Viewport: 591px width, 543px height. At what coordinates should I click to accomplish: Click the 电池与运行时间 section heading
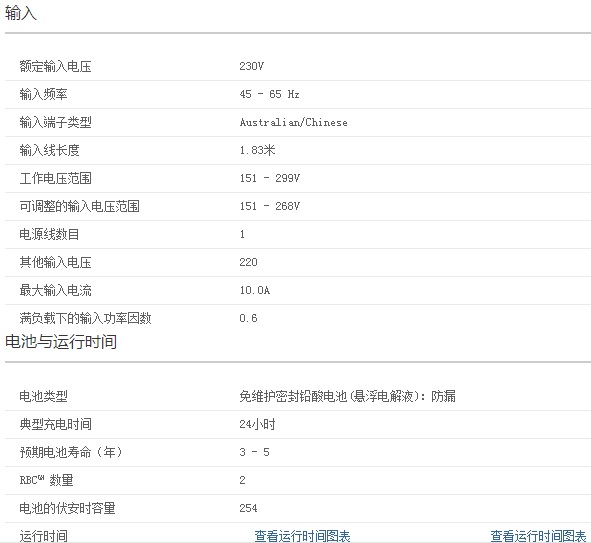61,341
